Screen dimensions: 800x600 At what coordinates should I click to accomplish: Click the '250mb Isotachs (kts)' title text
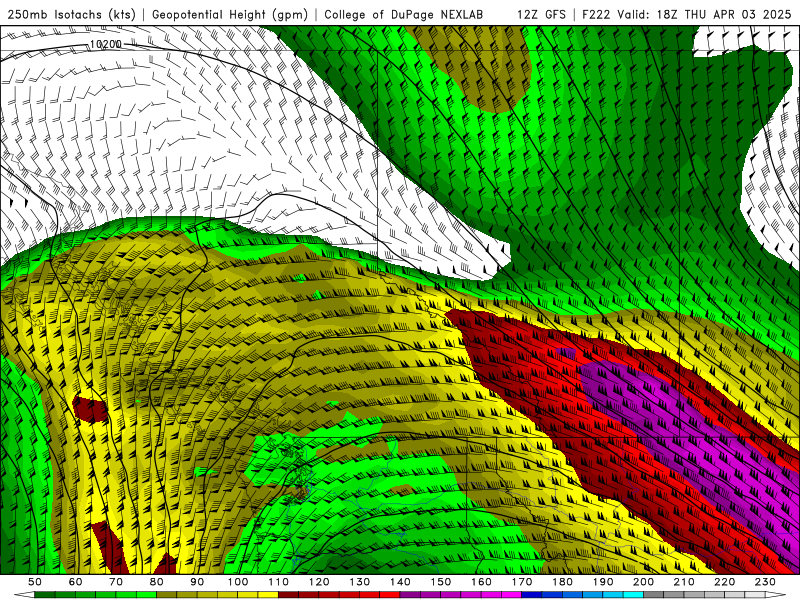[71, 14]
